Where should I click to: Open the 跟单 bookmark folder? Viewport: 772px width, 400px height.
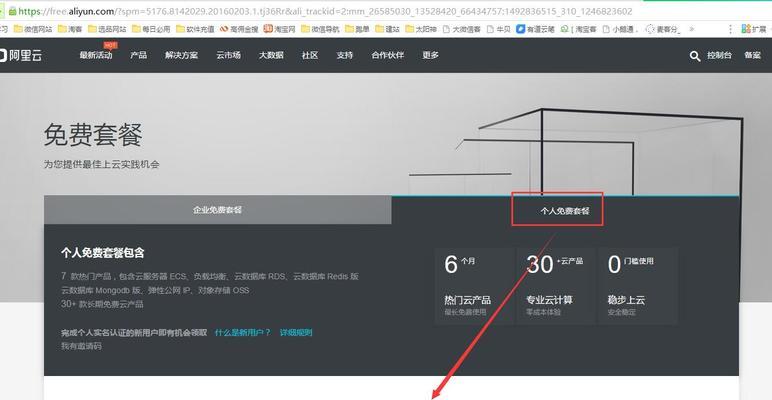(x=357, y=29)
